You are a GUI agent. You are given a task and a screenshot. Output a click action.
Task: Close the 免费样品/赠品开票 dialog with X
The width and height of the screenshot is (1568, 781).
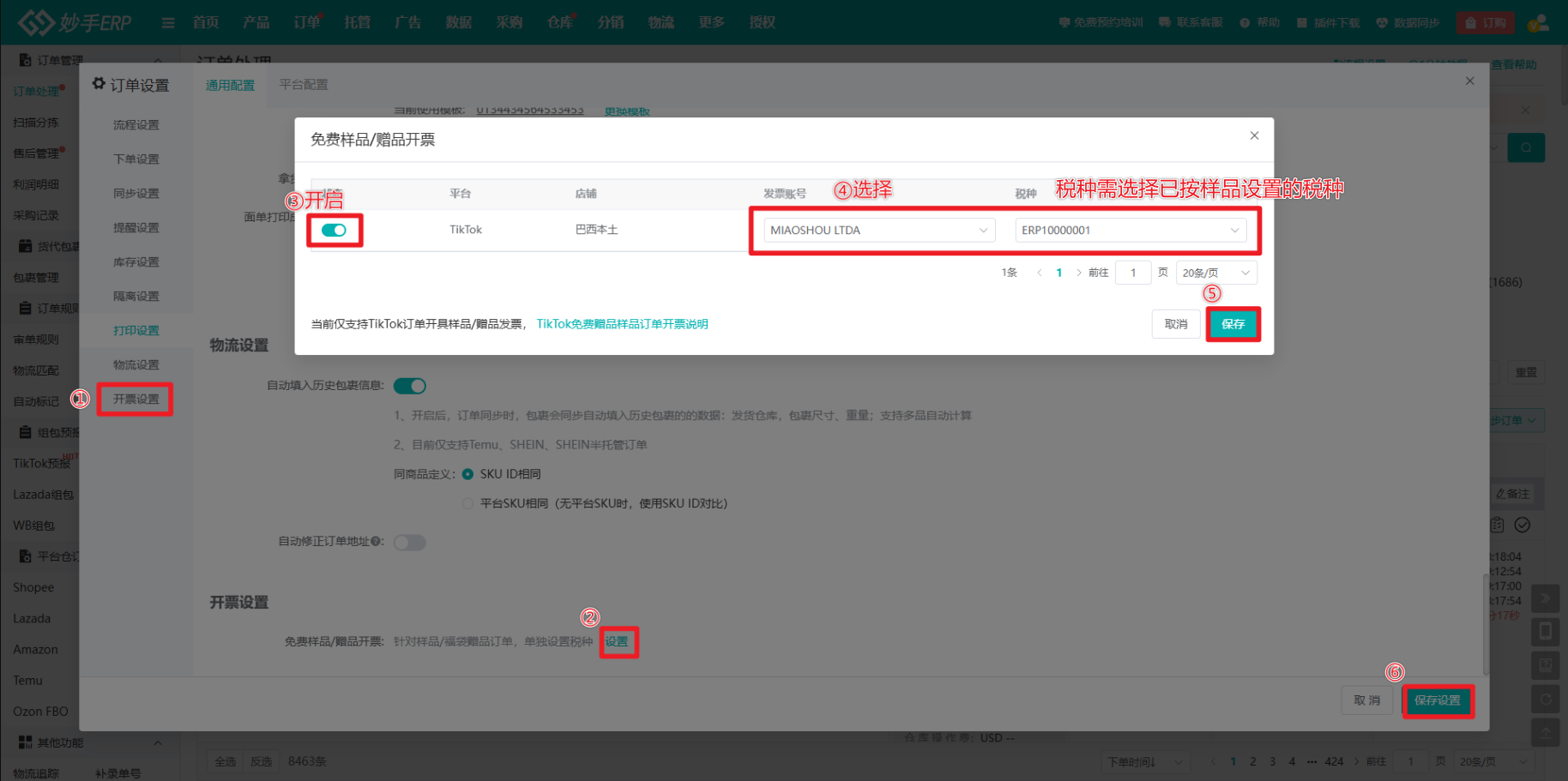1254,135
